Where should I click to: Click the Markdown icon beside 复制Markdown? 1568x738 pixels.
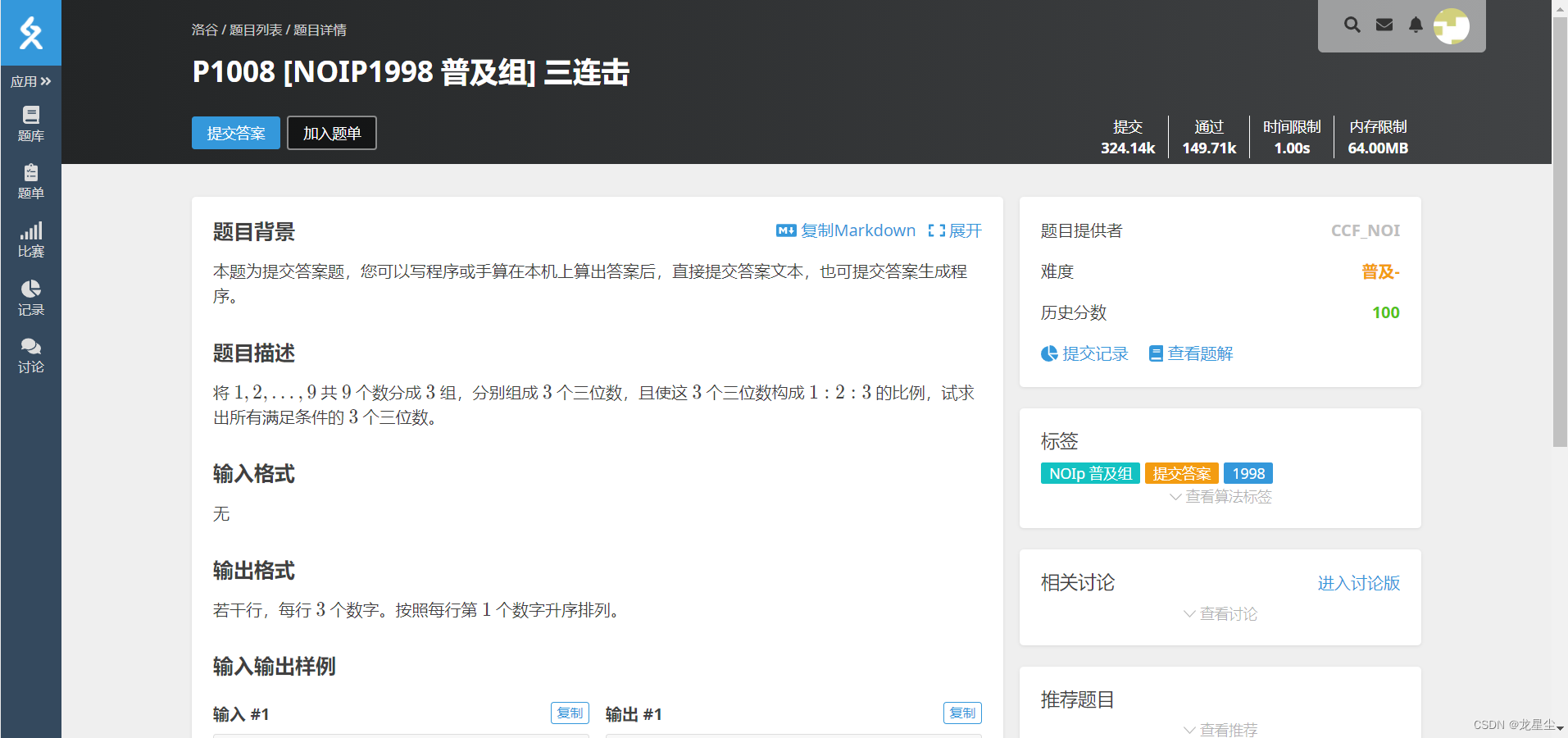coord(786,230)
